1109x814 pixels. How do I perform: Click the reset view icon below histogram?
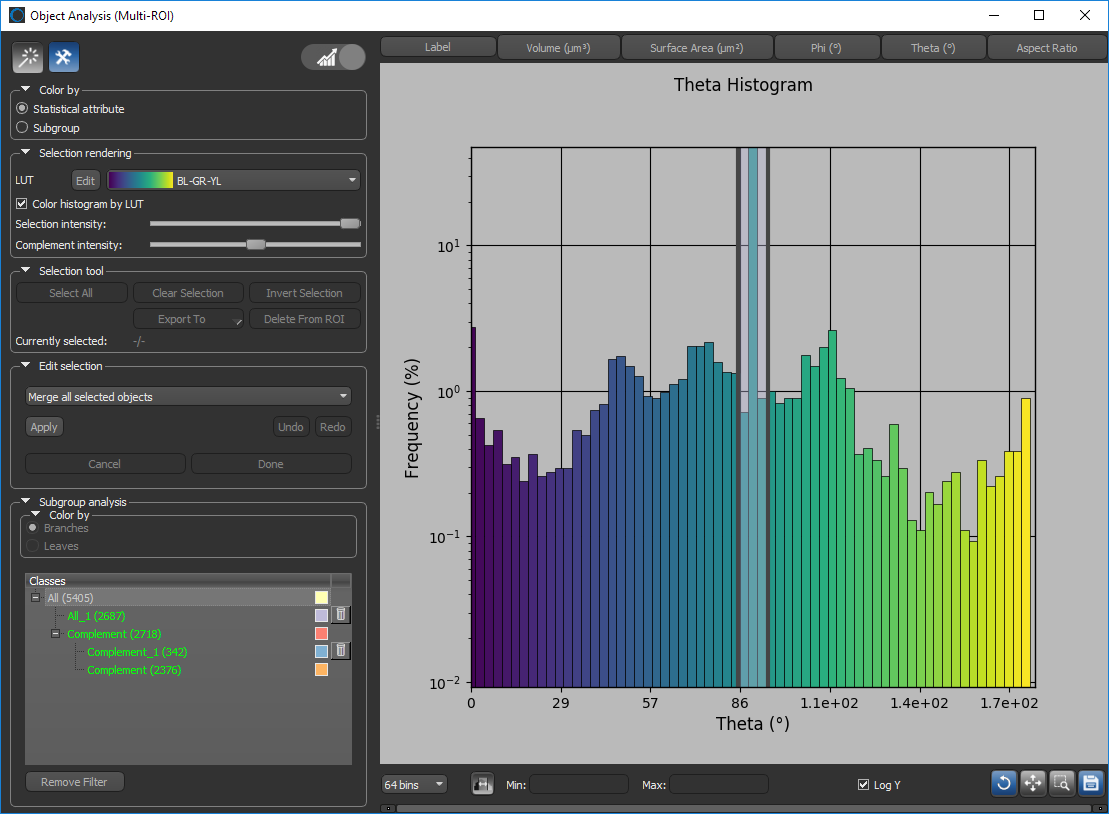pos(1004,784)
